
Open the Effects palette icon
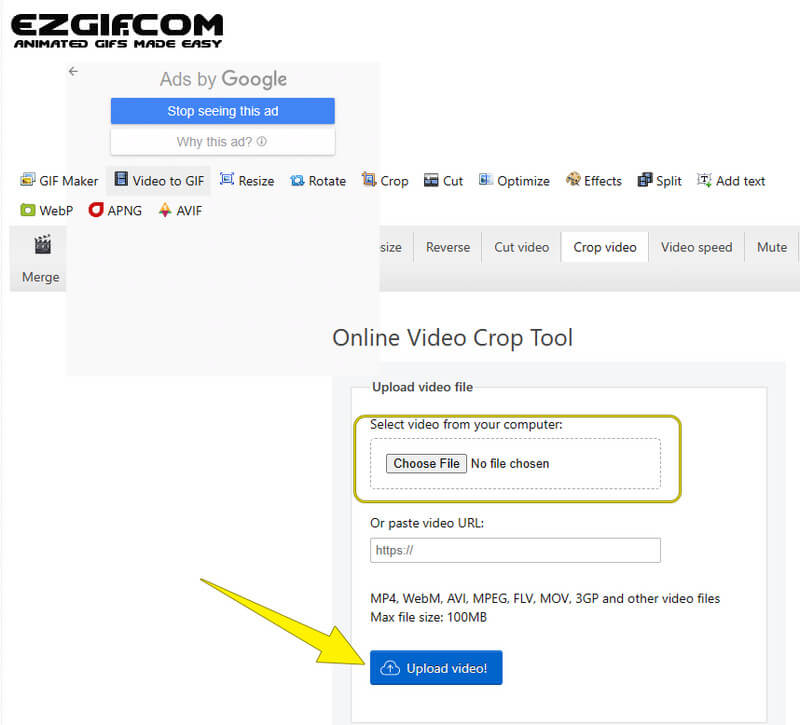click(573, 180)
